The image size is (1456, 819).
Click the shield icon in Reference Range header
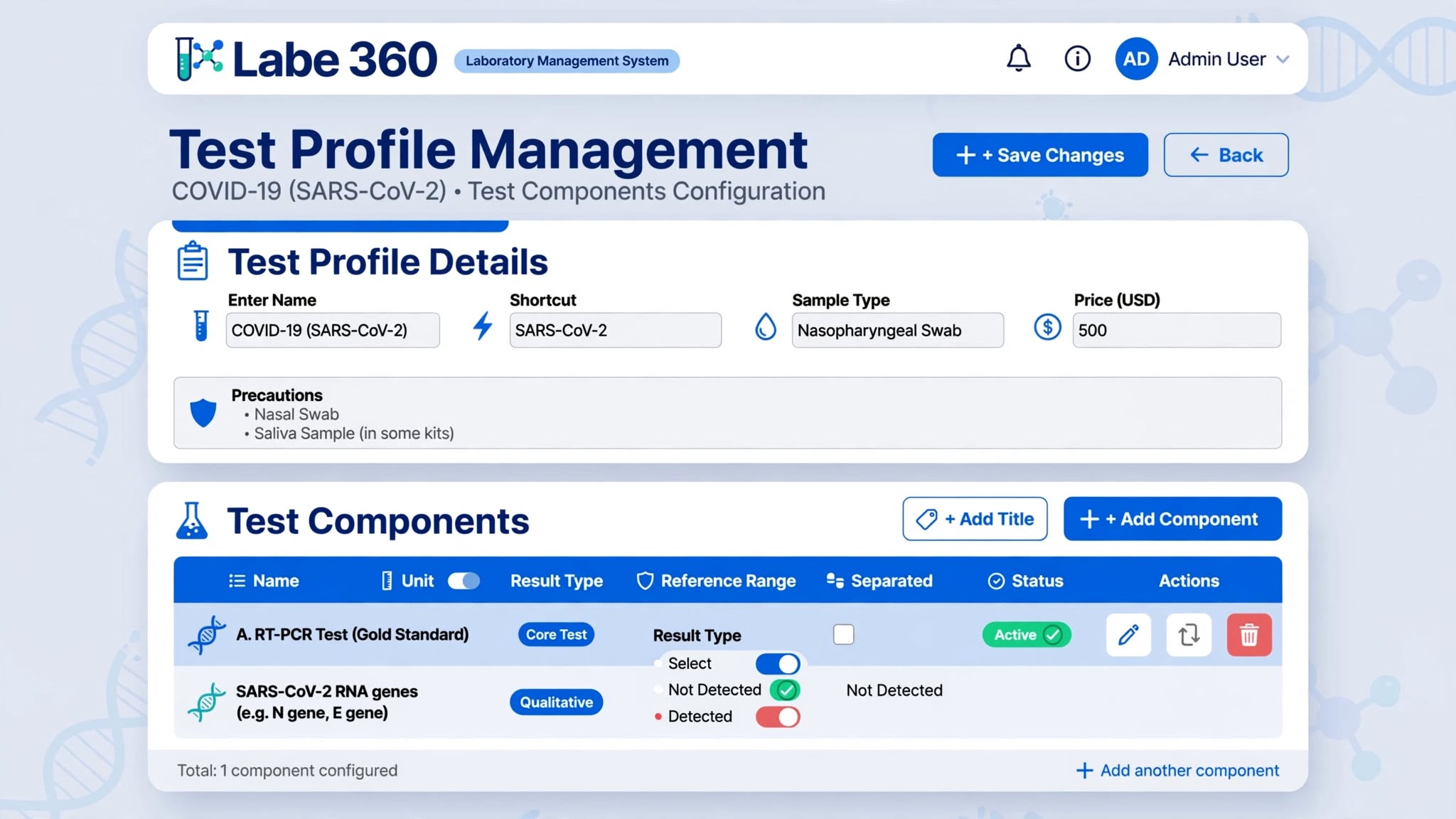click(645, 581)
